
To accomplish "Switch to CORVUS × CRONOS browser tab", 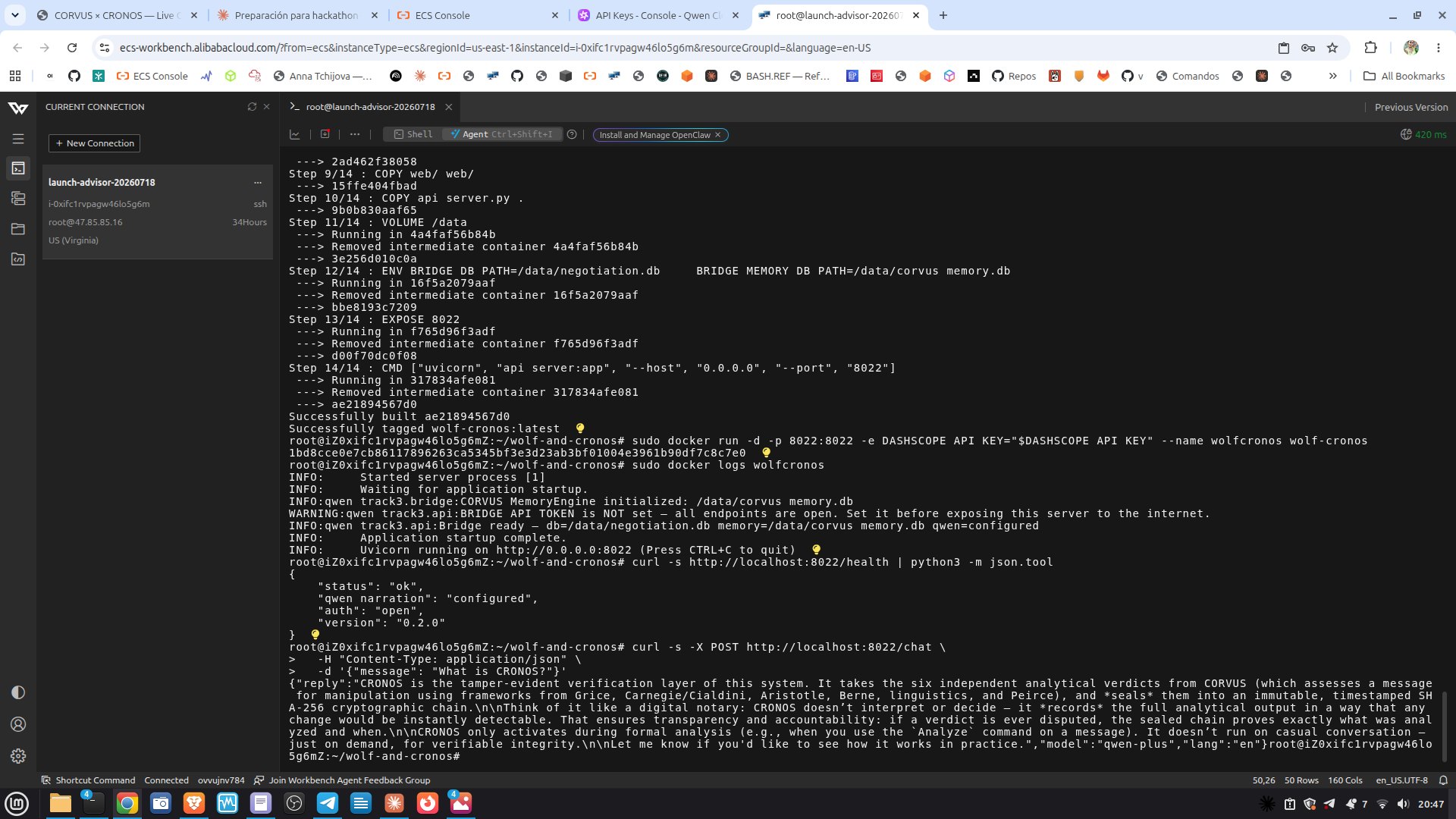I will click(x=118, y=15).
